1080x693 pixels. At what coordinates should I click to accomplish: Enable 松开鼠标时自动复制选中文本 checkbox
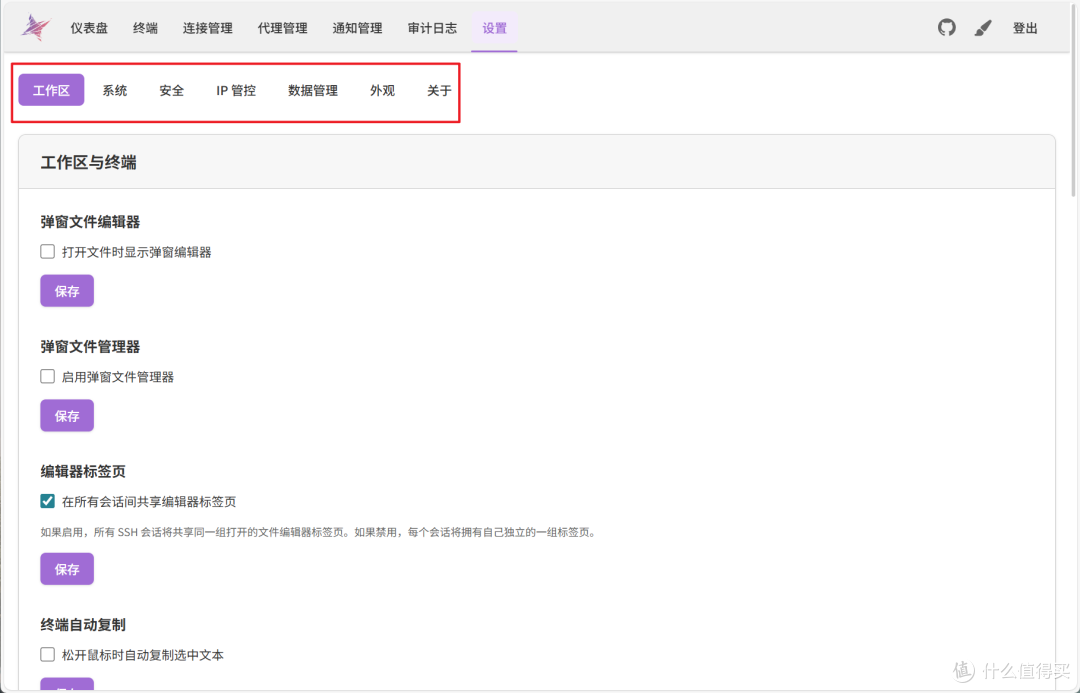pos(48,654)
